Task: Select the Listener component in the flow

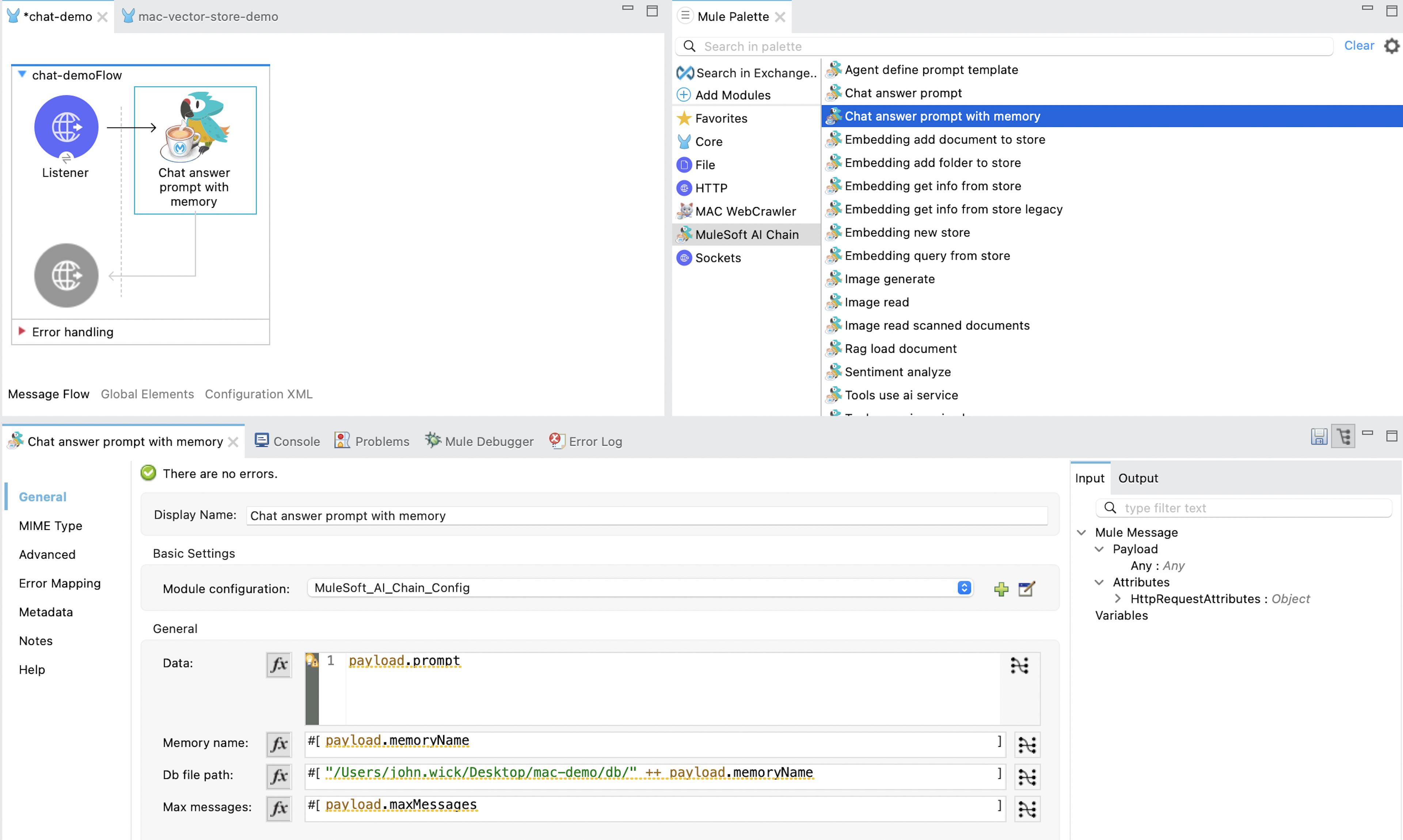Action: [66, 127]
